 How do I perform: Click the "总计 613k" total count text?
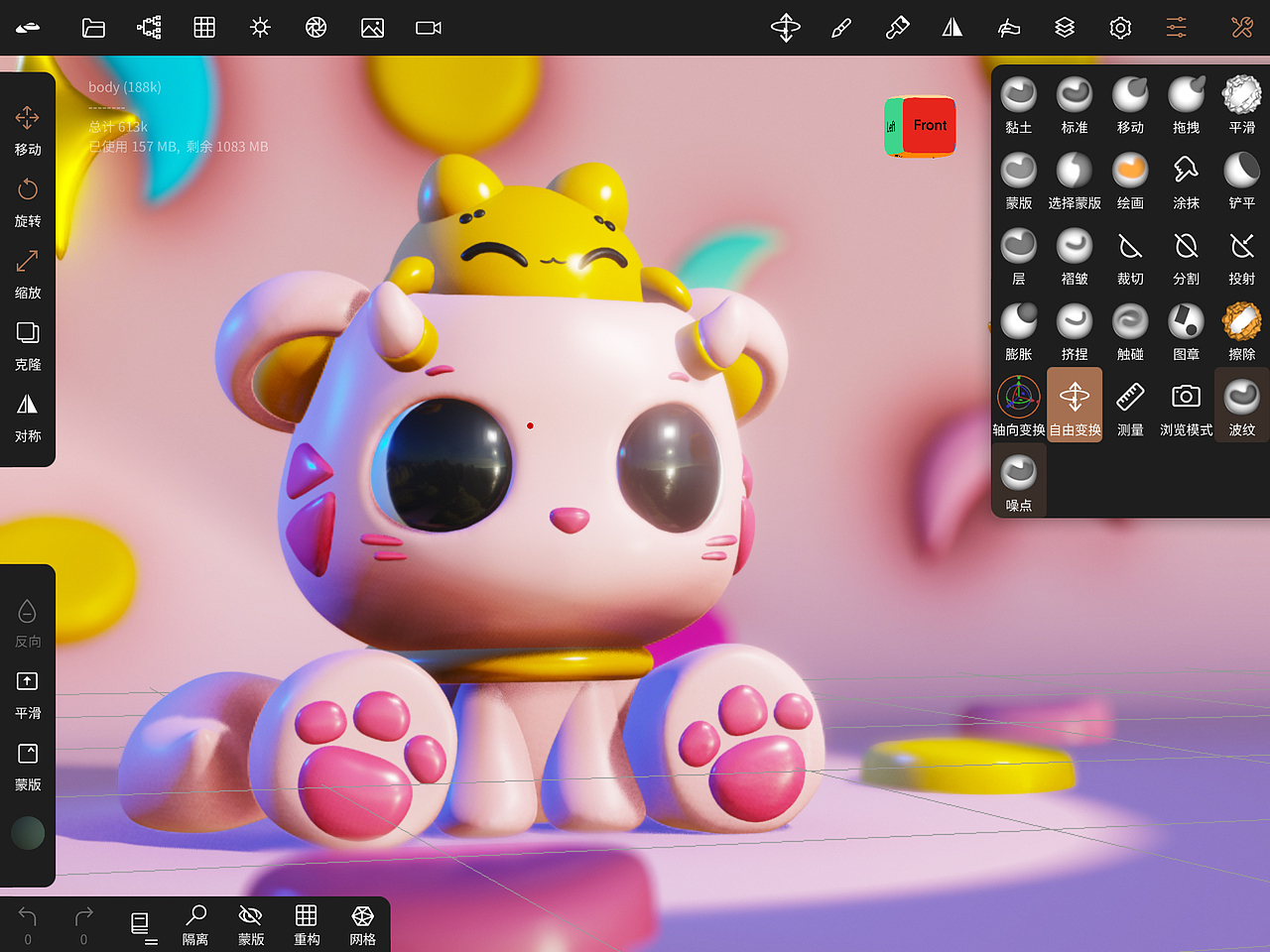click(118, 127)
